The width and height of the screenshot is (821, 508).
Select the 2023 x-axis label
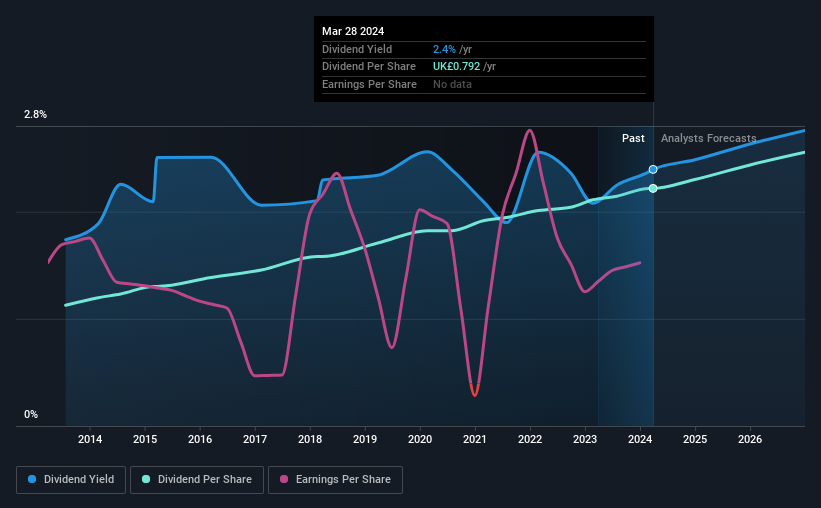pyautogui.click(x=585, y=439)
